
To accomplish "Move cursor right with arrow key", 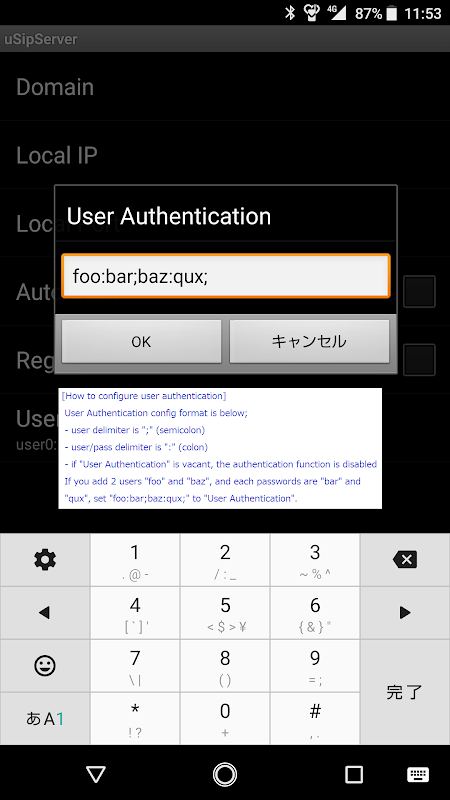I will click(x=405, y=612).
